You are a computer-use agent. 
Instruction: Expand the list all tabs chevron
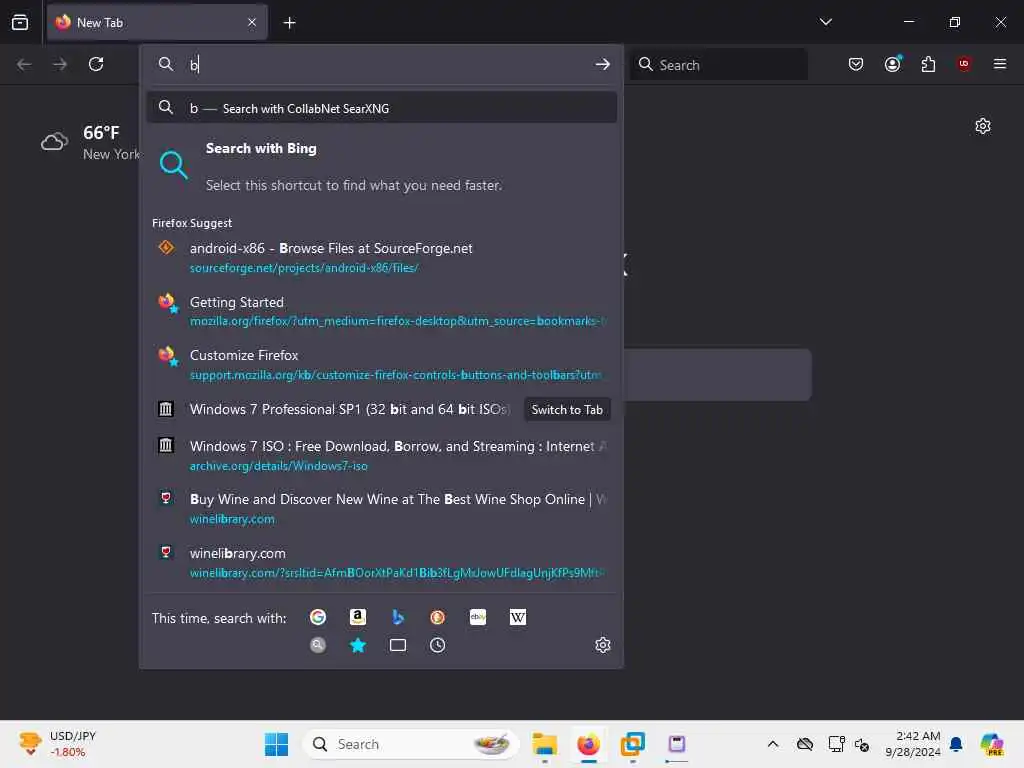pyautogui.click(x=825, y=22)
